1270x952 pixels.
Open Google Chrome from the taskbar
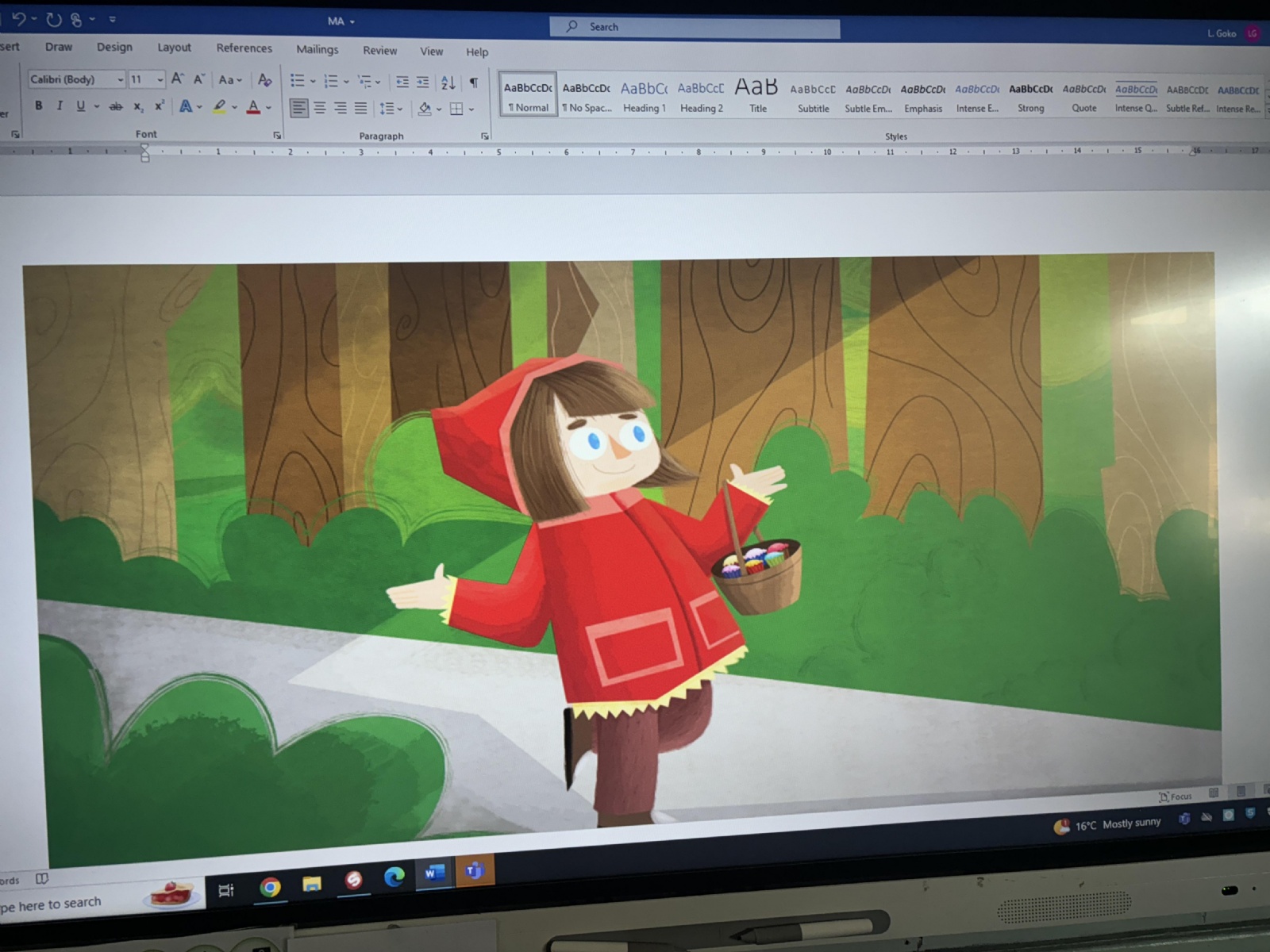270,887
